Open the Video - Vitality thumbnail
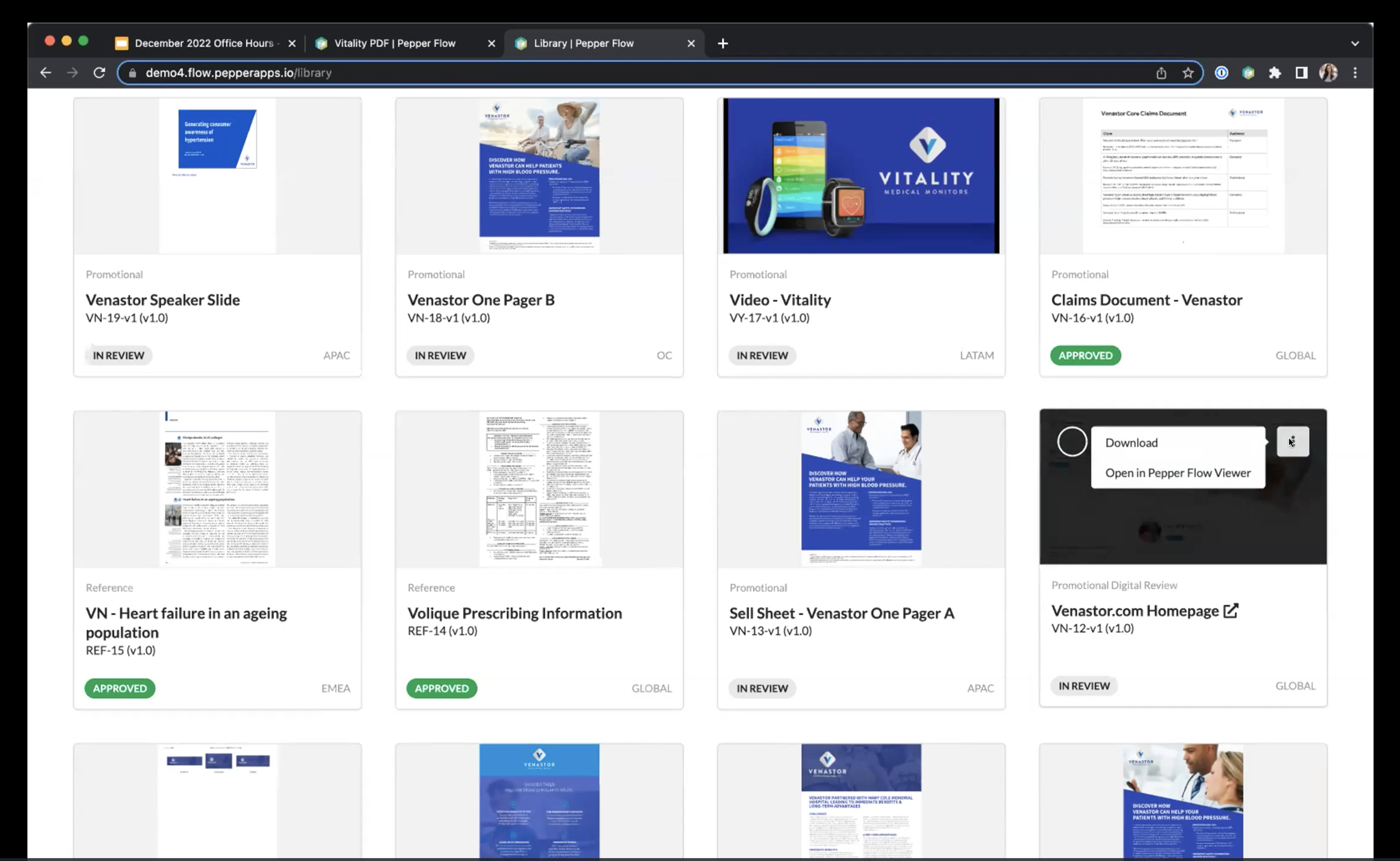The width and height of the screenshot is (1400, 861). point(861,176)
